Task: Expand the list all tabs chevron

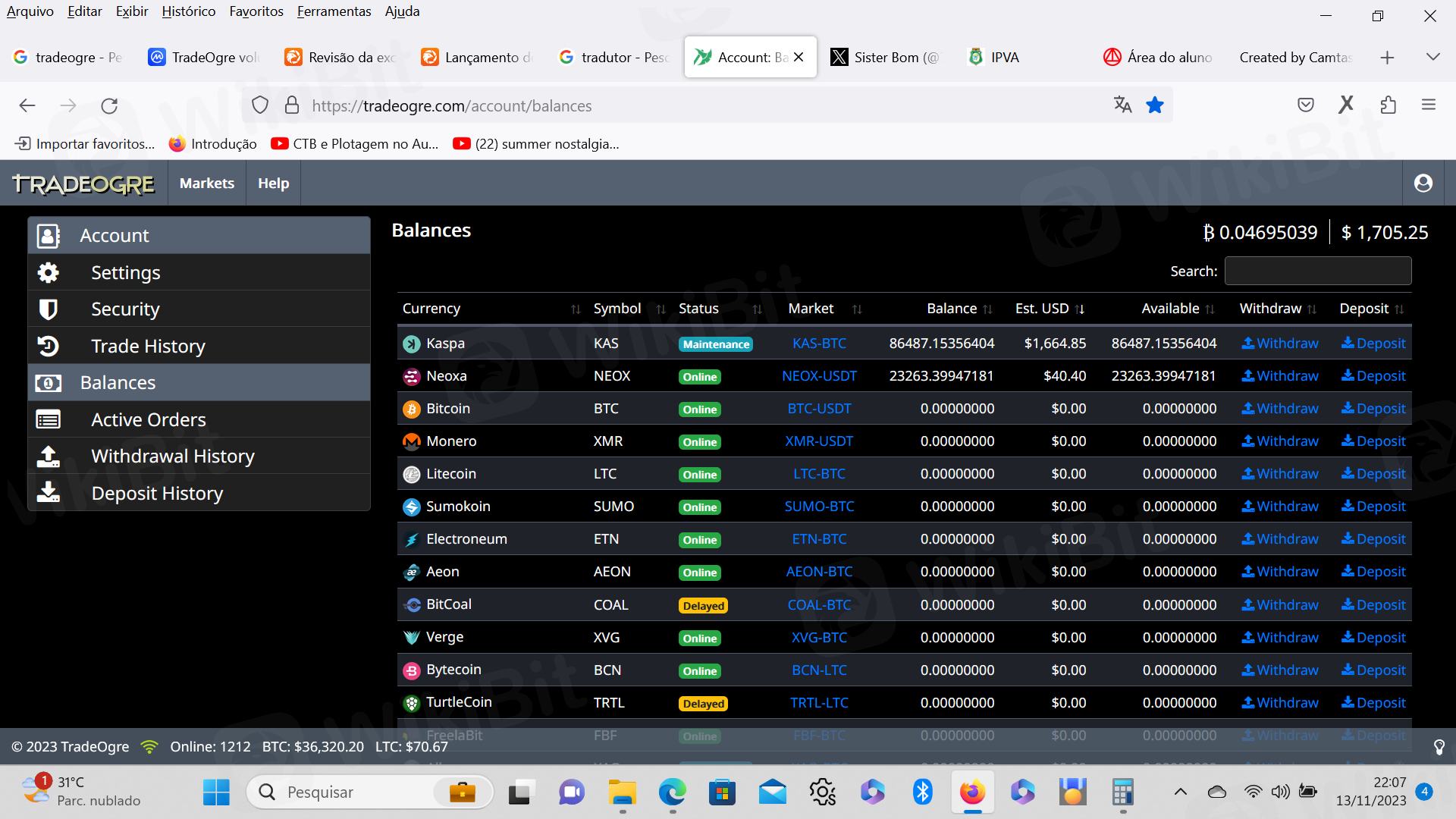Action: [1432, 57]
